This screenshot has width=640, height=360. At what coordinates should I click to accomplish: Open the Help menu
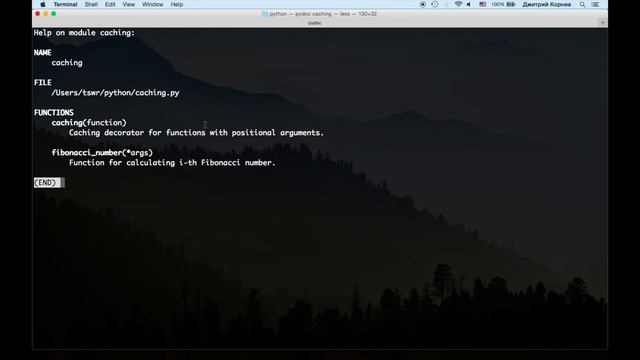177,4
